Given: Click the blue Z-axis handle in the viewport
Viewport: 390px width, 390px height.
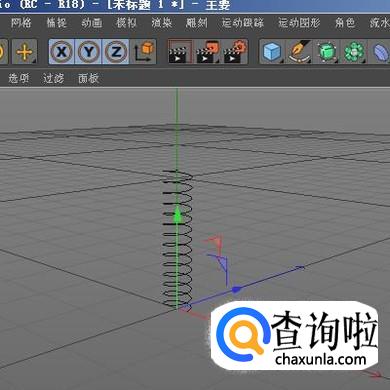Looking at the screenshot, I should (236, 289).
